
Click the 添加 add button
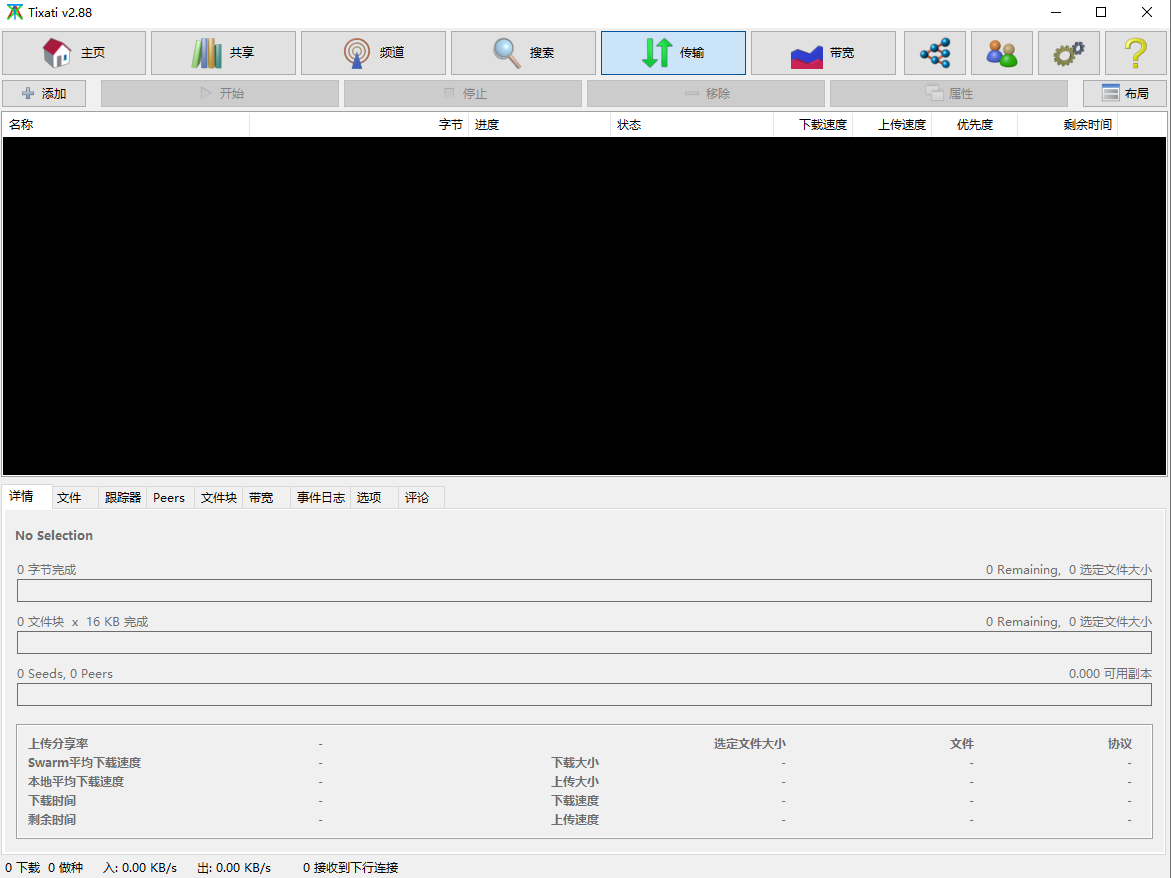coord(44,94)
